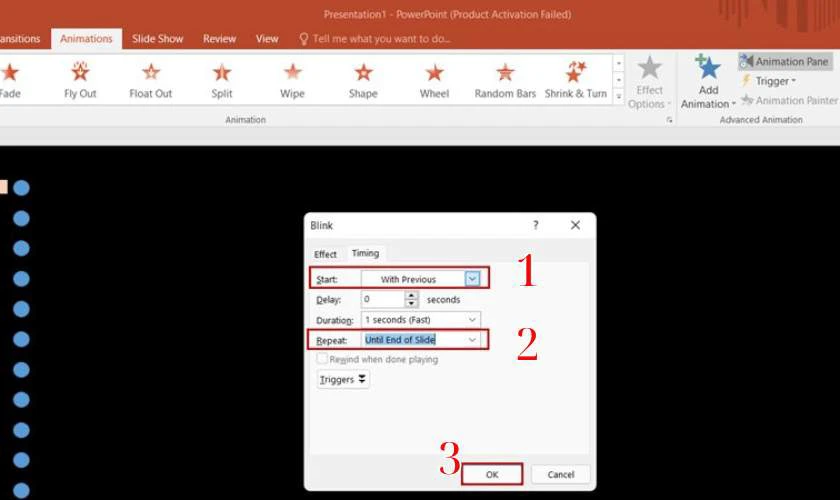Open the Start dropdown arrow
840x500 pixels.
(x=472, y=279)
